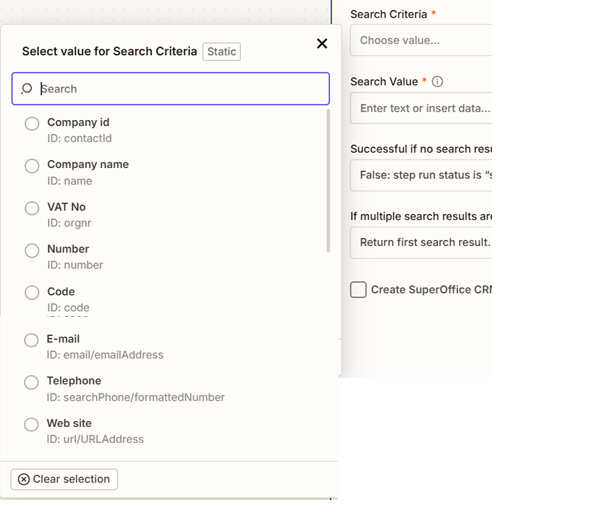
Task: Select the Company name radio option
Action: (x=32, y=166)
